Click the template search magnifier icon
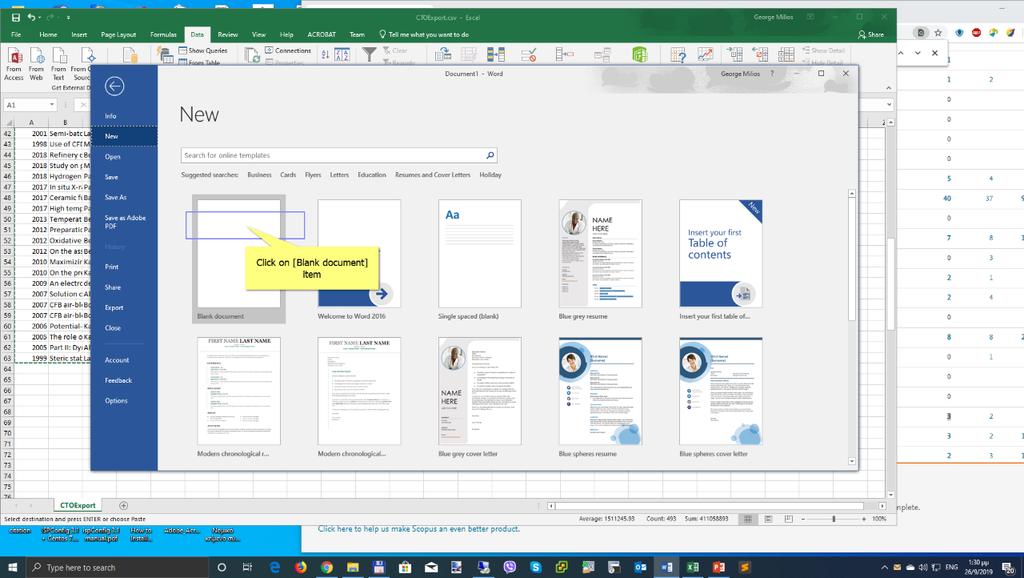Image resolution: width=1024 pixels, height=578 pixels. click(x=490, y=155)
